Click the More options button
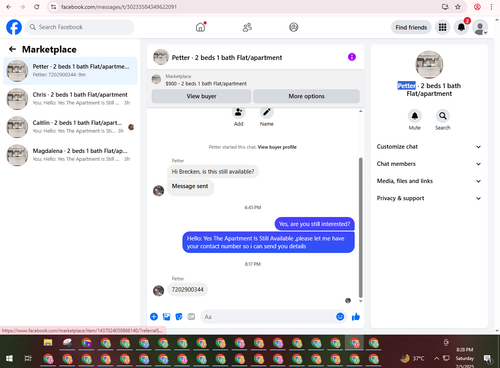The image size is (500, 368). [306, 96]
